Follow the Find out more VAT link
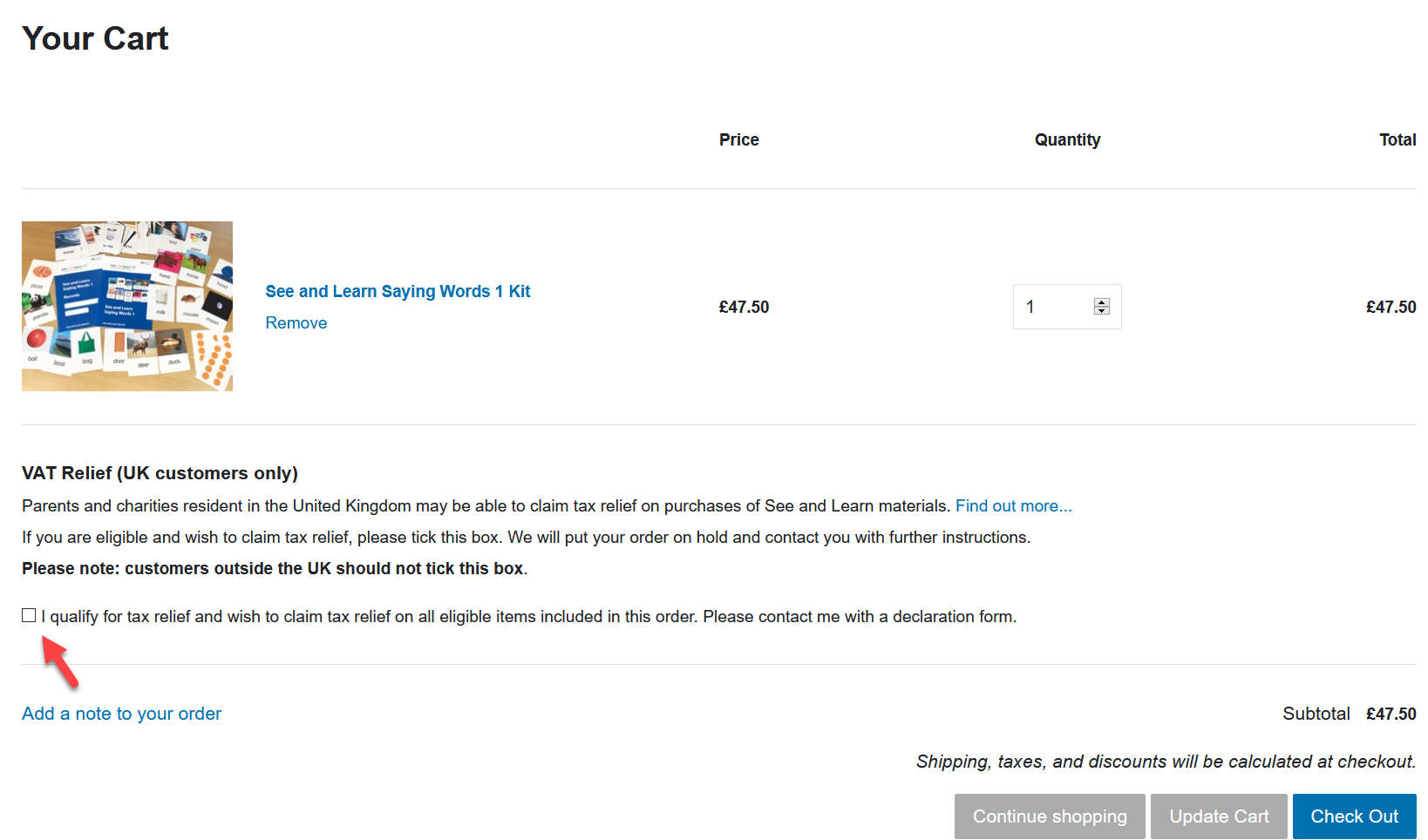Viewport: 1428px width, 840px height. pos(1013,505)
